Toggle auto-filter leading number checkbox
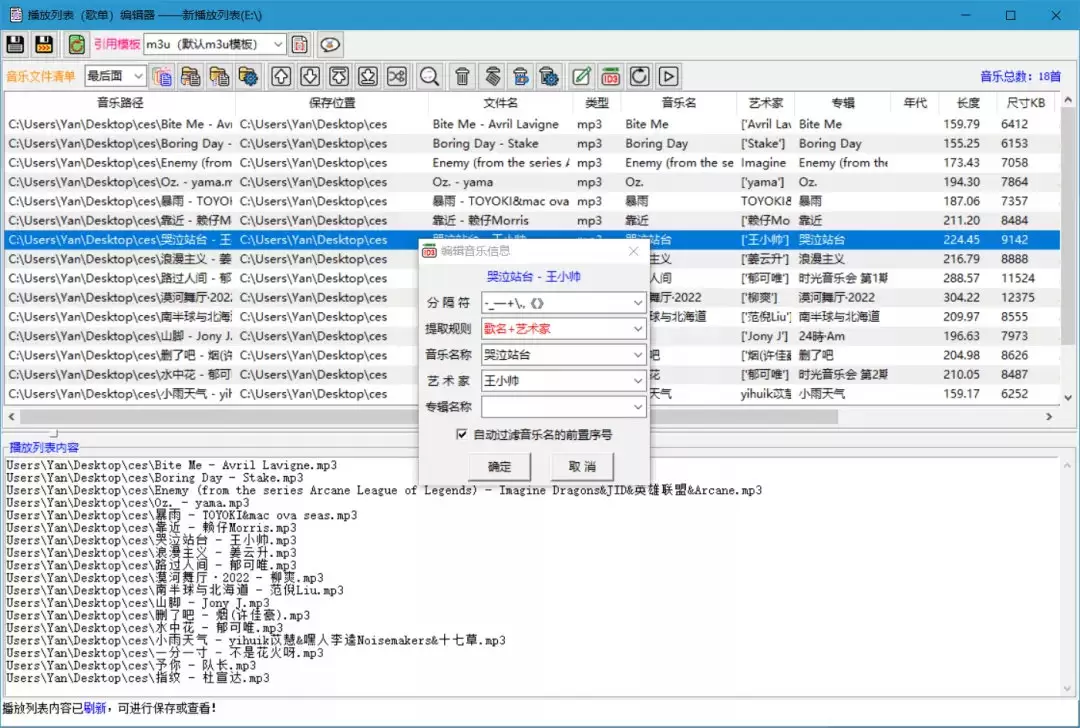This screenshot has width=1080, height=728. [x=461, y=434]
